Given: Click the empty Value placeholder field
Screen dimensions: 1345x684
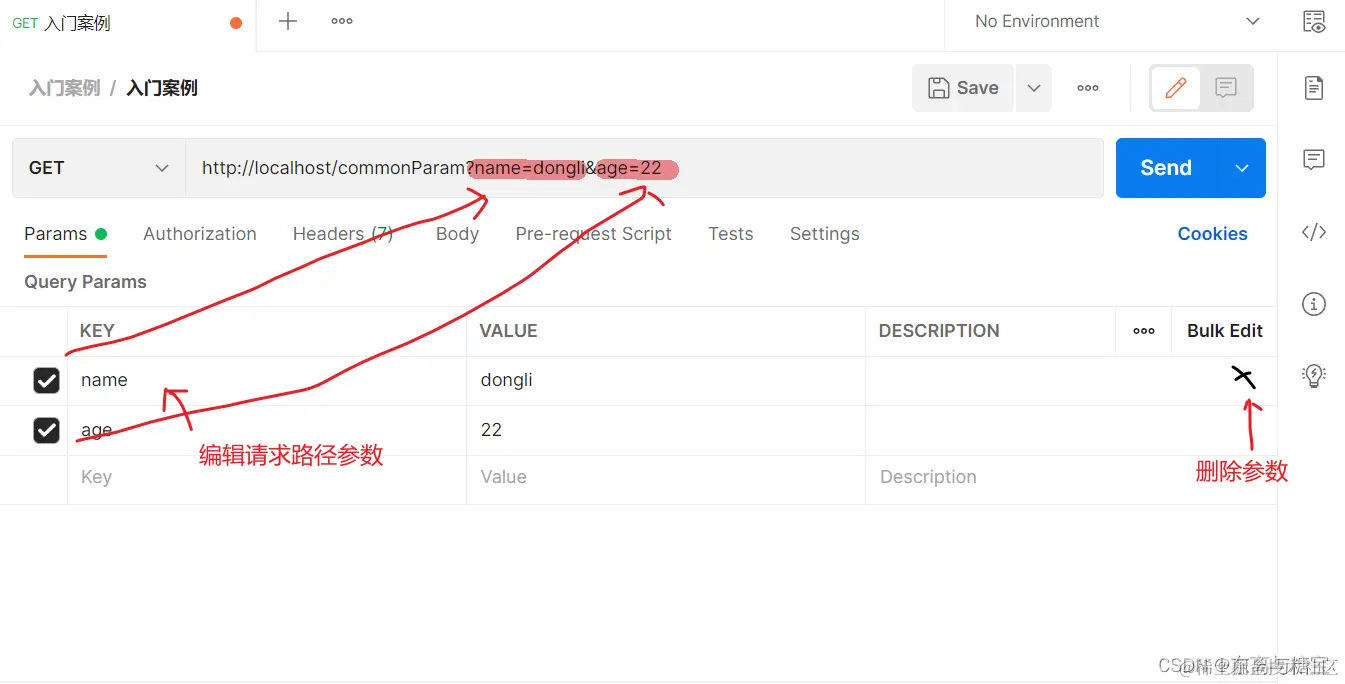Looking at the screenshot, I should point(666,478).
